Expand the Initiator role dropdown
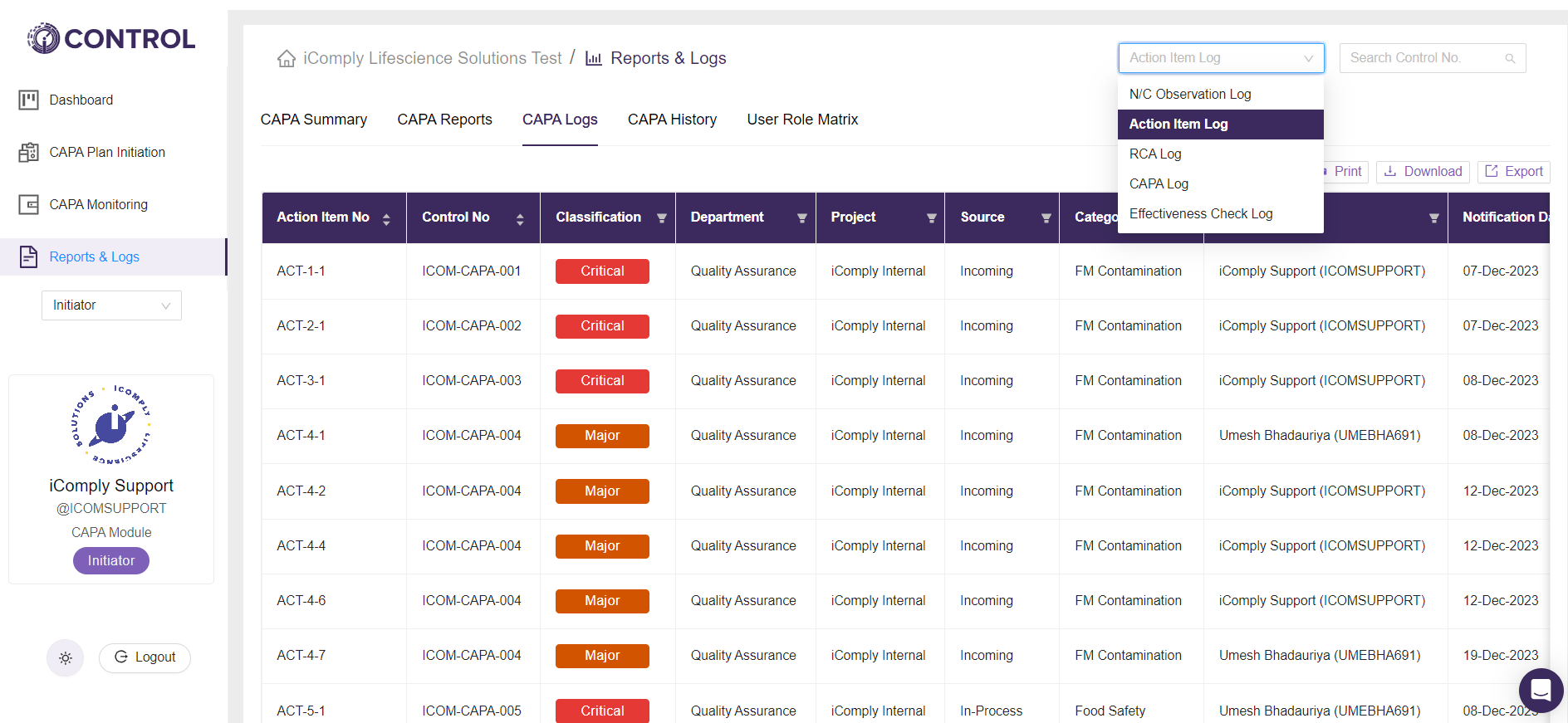Screen dimensions: 1568x723 111,305
